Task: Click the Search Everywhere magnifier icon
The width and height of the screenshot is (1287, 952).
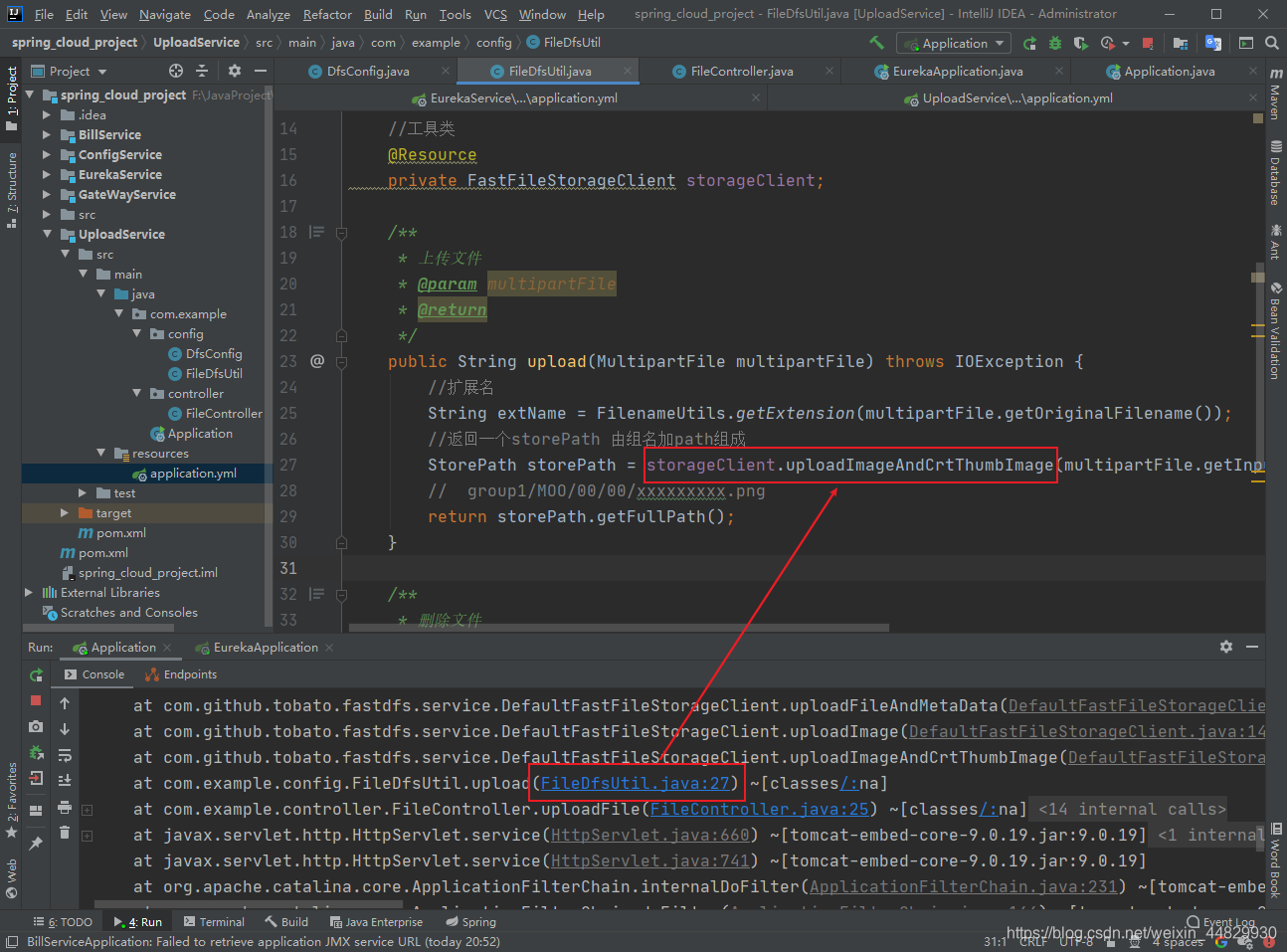Action: [x=1272, y=43]
